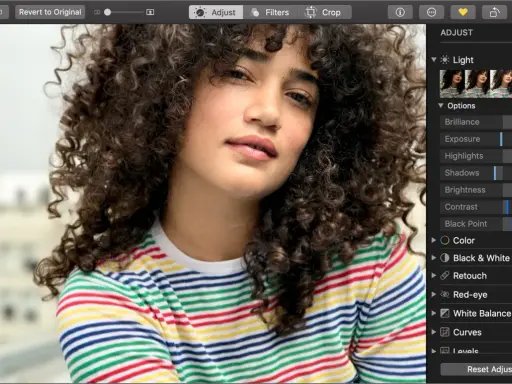Collapse the Options disclosure triangle

point(441,106)
